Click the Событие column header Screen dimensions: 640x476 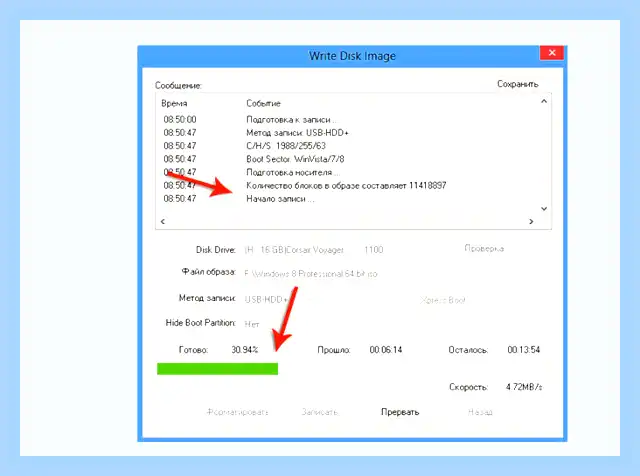pos(263,103)
